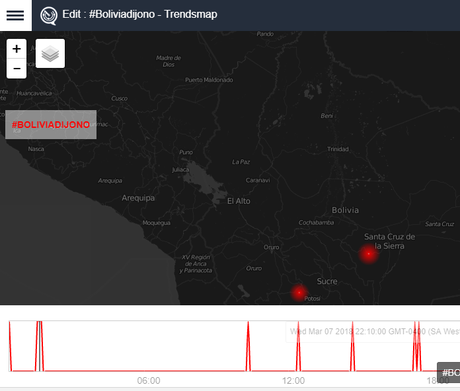Click the 'Edit : #Boliviadijono - Trendsmap' title
Screen dimensions: 460x391
click(x=140, y=15)
